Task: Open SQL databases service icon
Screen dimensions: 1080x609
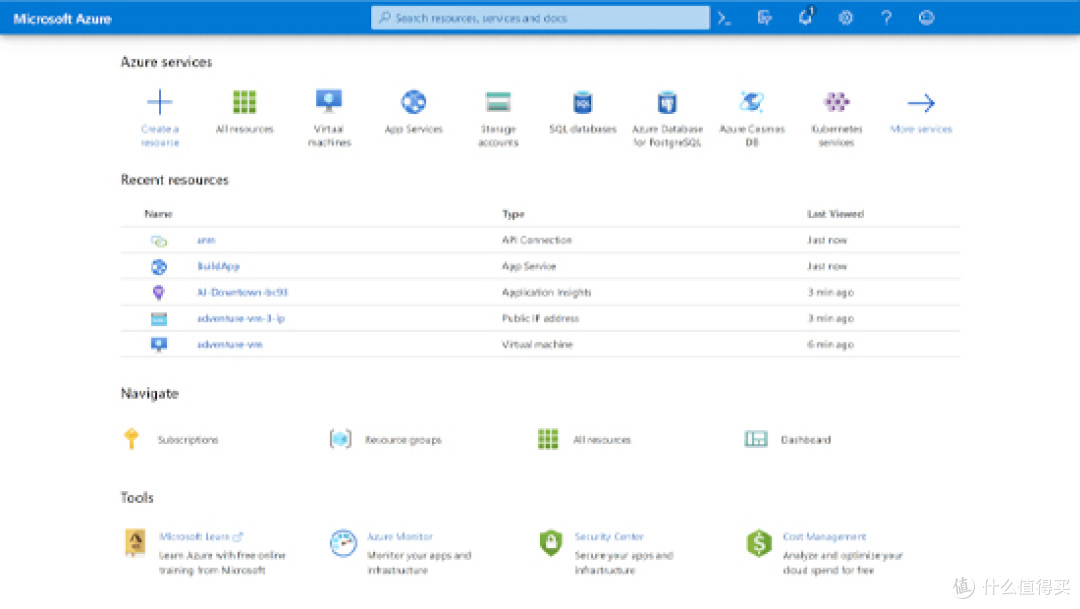Action: pos(583,103)
